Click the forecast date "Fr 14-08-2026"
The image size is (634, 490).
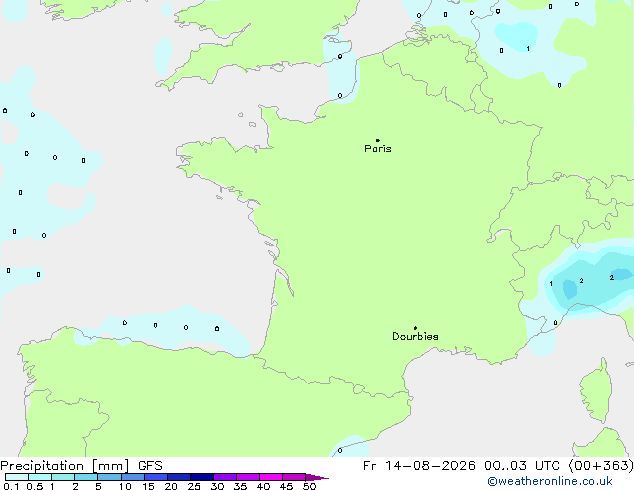coord(419,466)
